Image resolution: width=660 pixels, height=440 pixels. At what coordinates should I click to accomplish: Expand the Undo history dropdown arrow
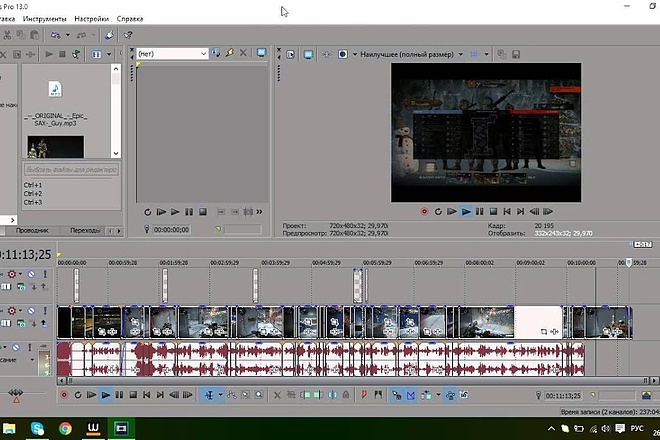[68, 35]
